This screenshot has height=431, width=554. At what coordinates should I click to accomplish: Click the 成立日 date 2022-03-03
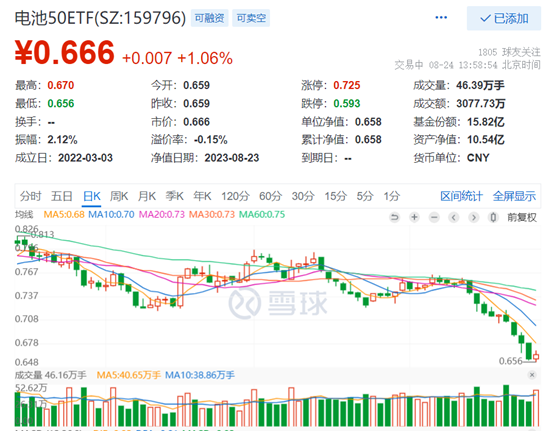86,158
